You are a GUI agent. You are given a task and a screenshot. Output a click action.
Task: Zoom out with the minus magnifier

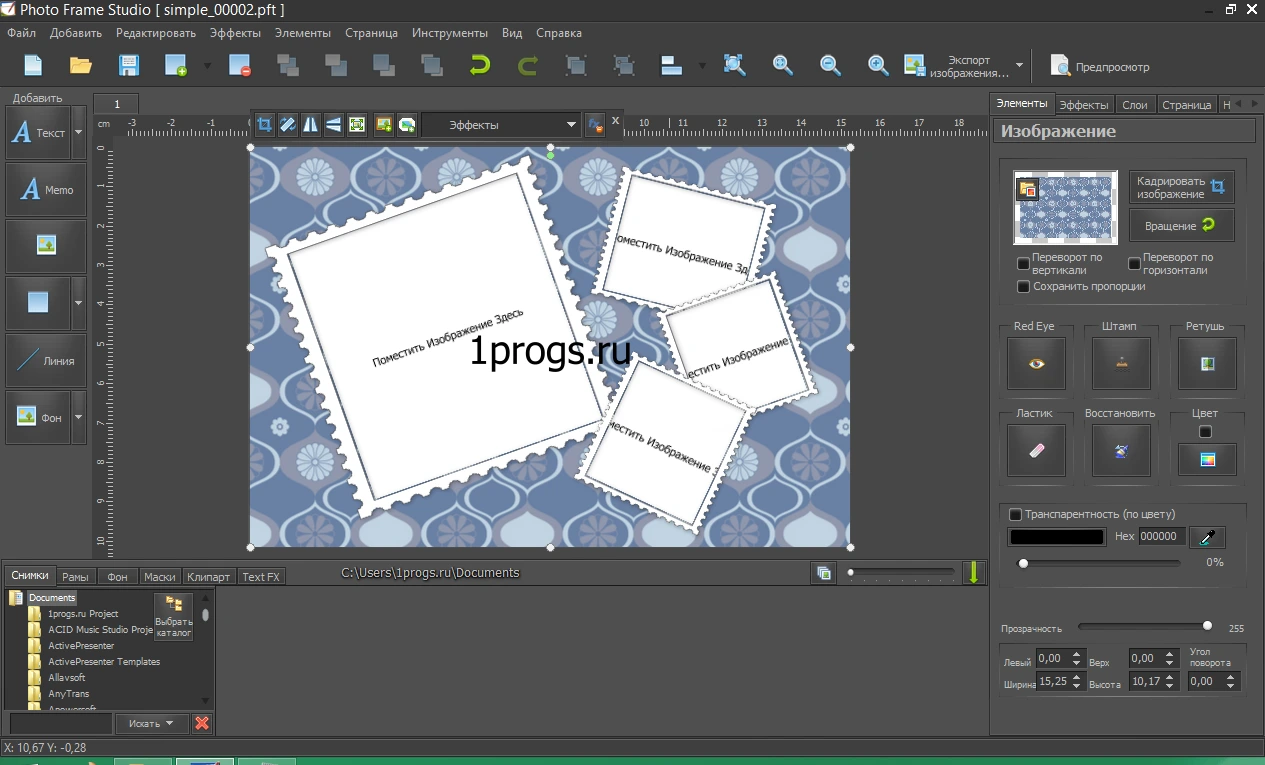[x=830, y=66]
